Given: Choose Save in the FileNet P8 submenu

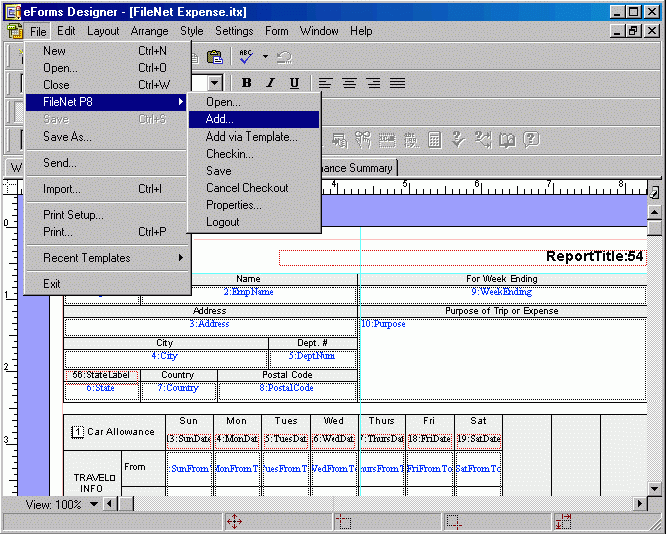Looking at the screenshot, I should [x=254, y=171].
